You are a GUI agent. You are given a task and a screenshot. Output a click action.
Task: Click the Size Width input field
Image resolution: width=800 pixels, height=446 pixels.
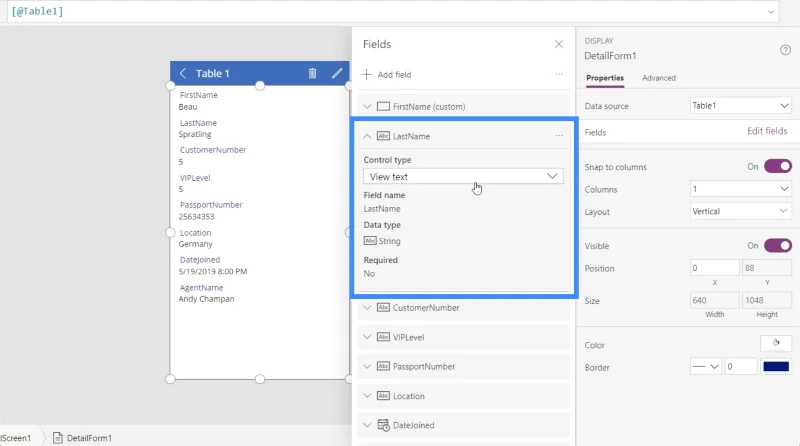(714, 301)
